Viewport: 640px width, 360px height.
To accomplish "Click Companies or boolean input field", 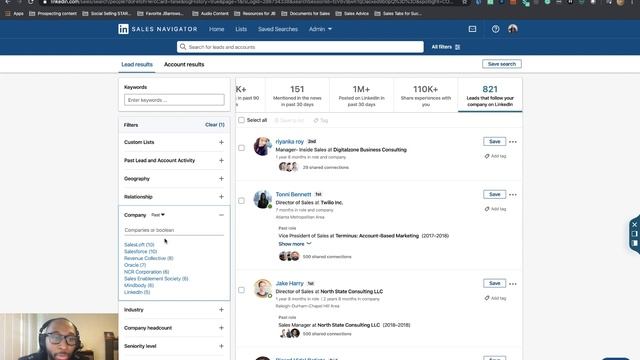I will pos(174,230).
